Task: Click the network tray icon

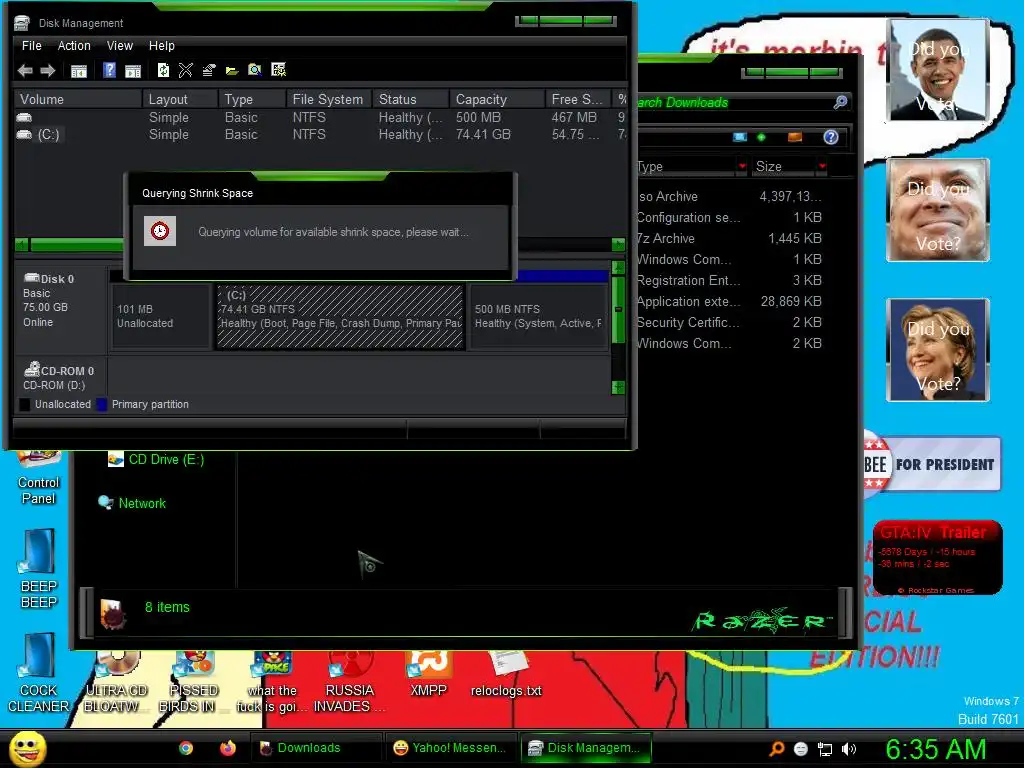Action: pyautogui.click(x=825, y=749)
